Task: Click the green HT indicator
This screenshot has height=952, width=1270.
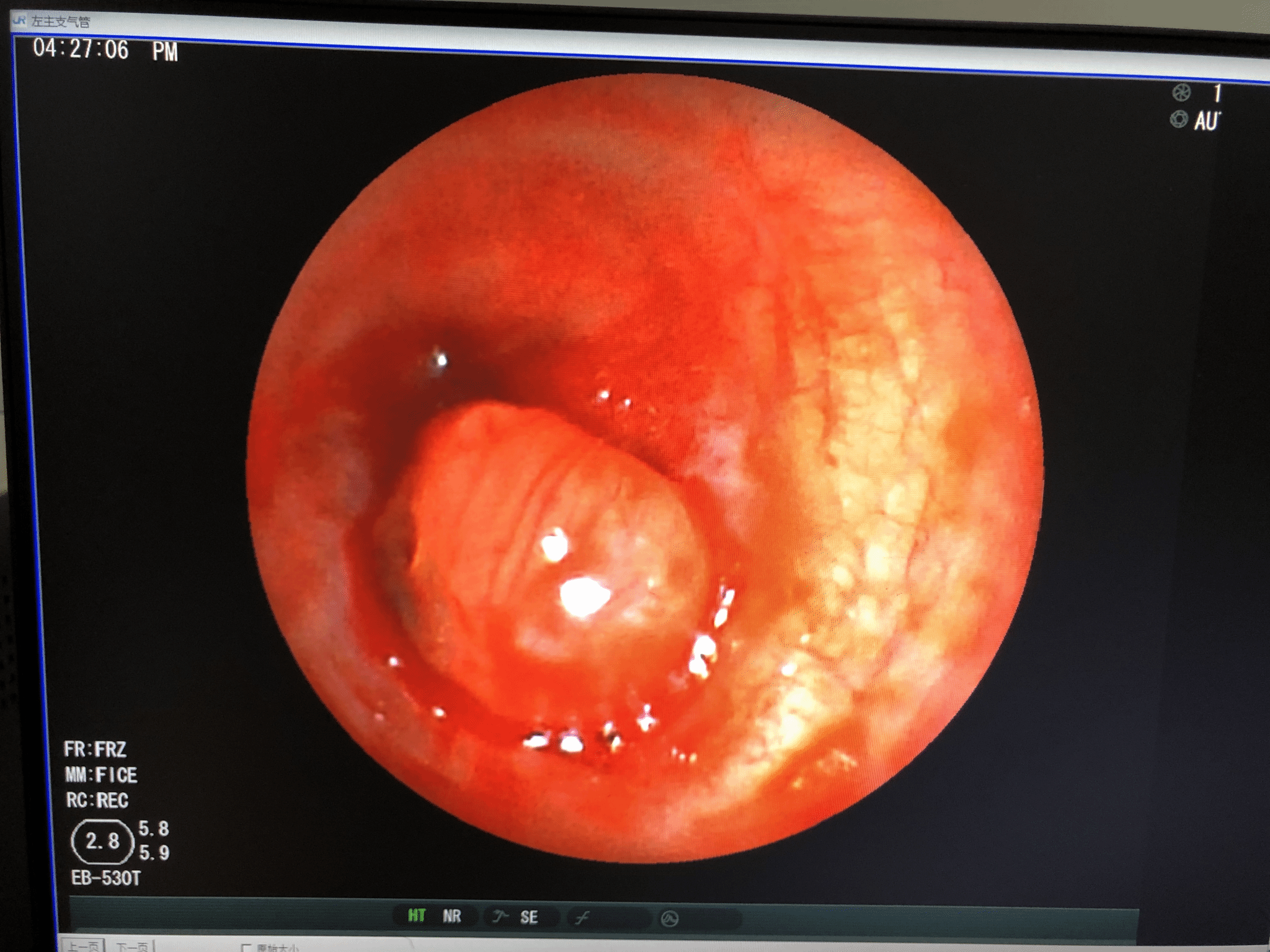Action: point(417,915)
